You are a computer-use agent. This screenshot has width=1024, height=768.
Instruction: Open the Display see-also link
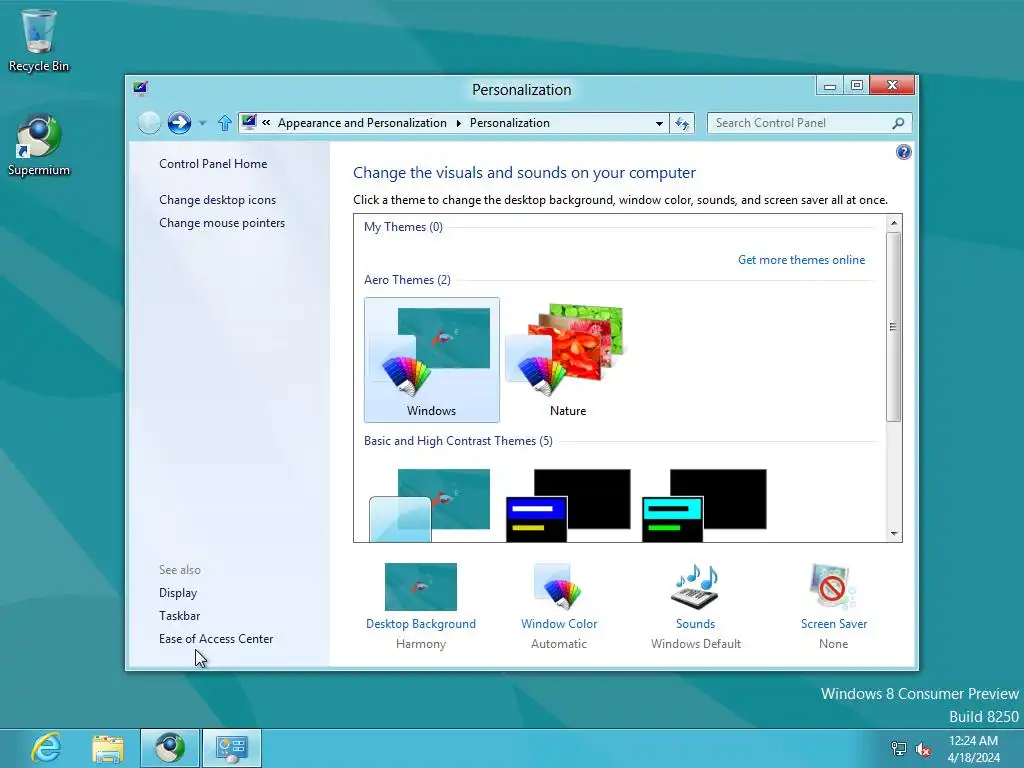[178, 593]
